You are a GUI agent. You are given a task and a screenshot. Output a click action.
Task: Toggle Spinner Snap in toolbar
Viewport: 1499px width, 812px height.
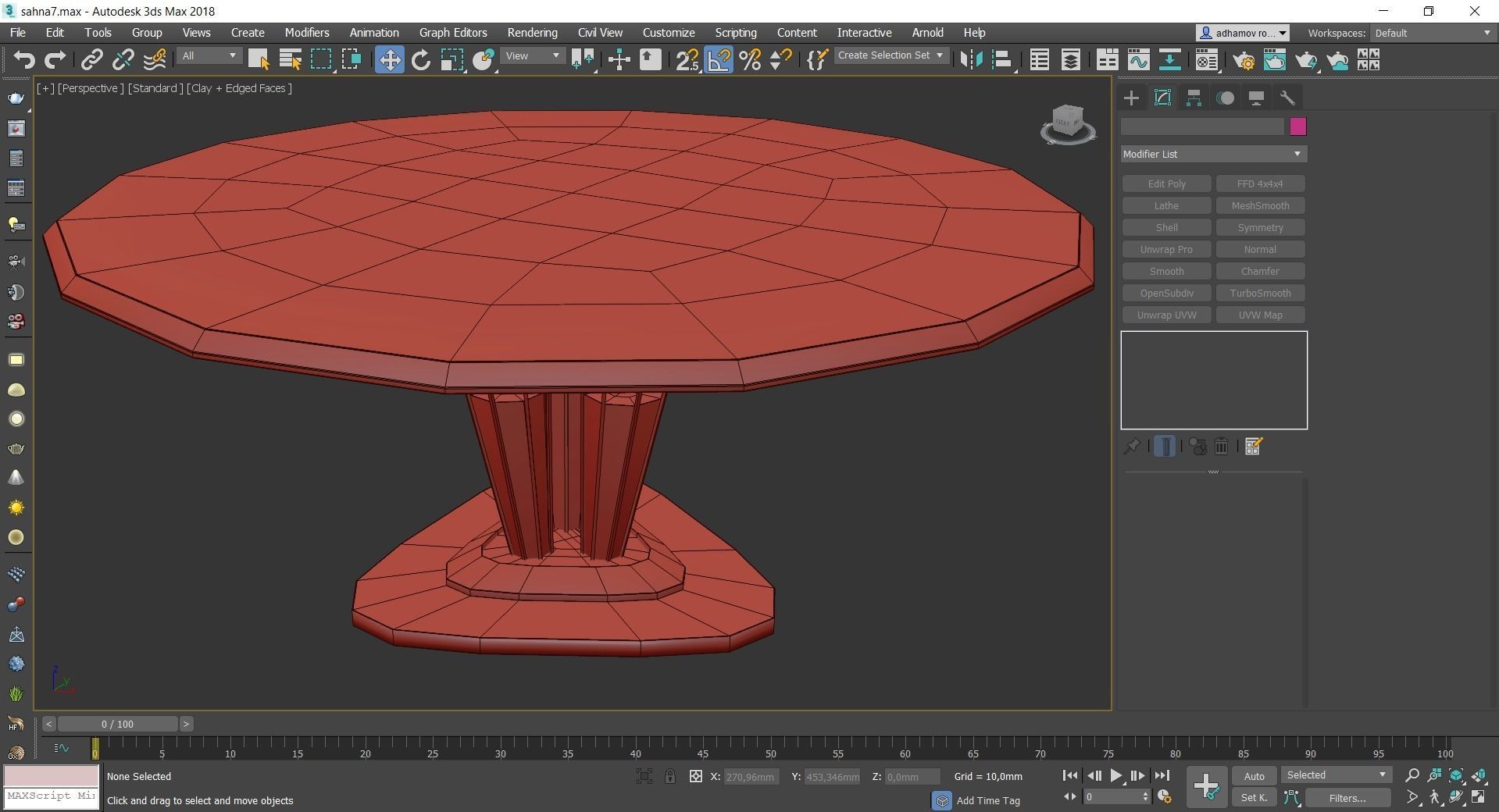(x=780, y=60)
